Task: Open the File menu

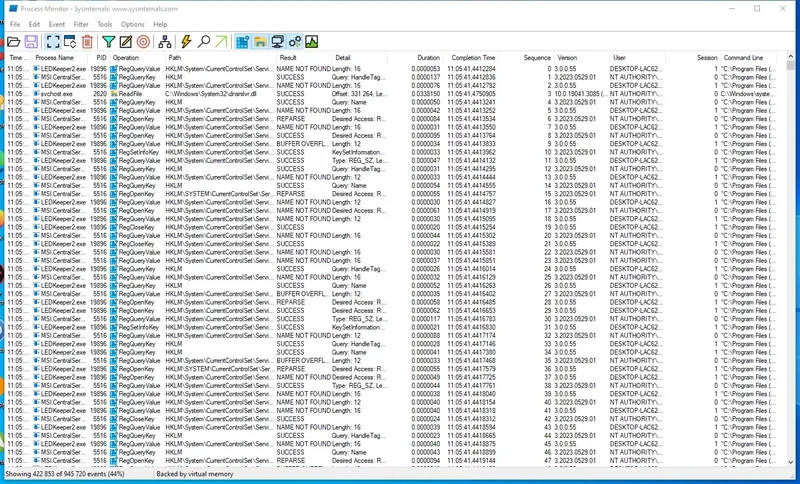Action: tap(15, 24)
